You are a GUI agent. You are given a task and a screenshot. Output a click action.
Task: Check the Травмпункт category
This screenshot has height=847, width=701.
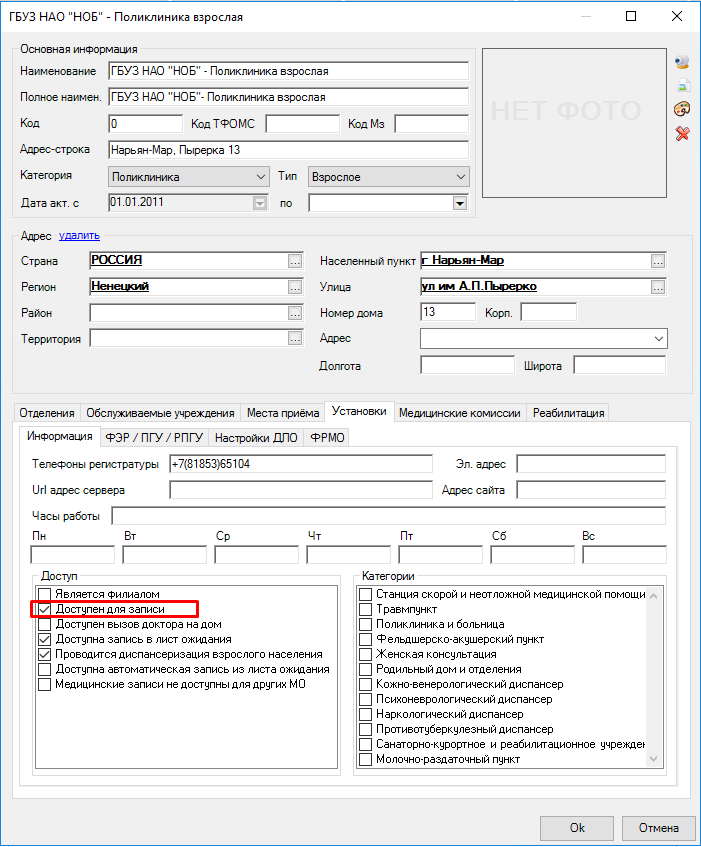(x=366, y=609)
